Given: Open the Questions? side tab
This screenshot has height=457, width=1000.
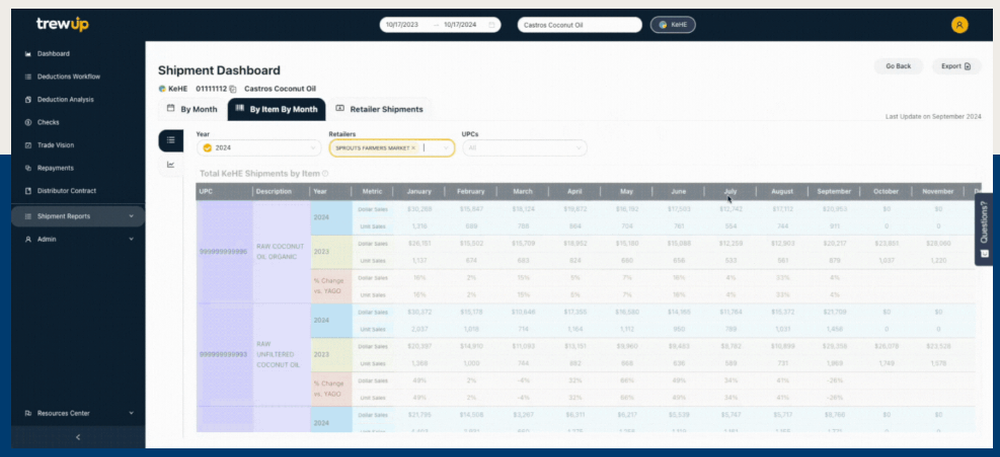Looking at the screenshot, I should click(983, 229).
